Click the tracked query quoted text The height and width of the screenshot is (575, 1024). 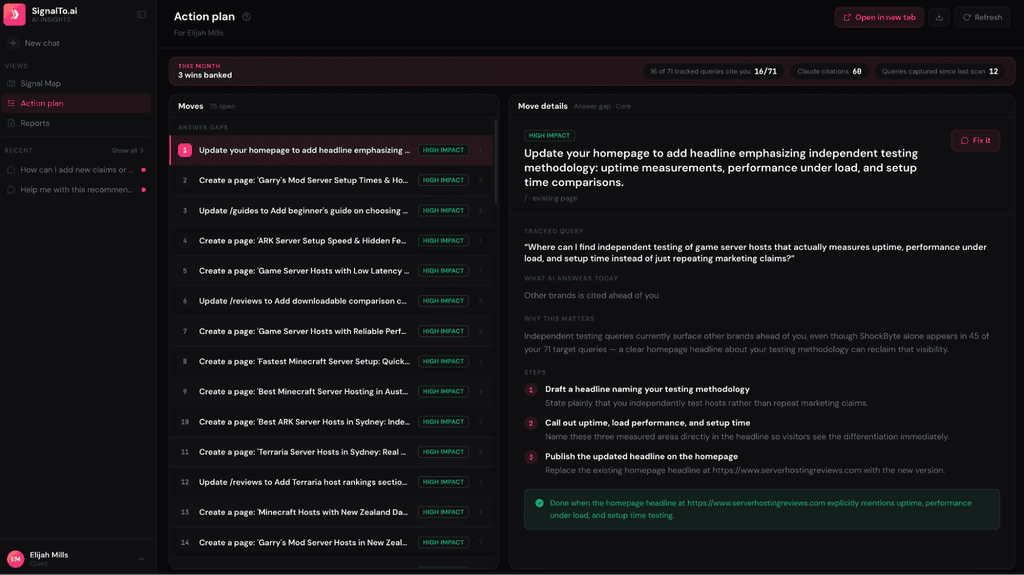(x=756, y=253)
